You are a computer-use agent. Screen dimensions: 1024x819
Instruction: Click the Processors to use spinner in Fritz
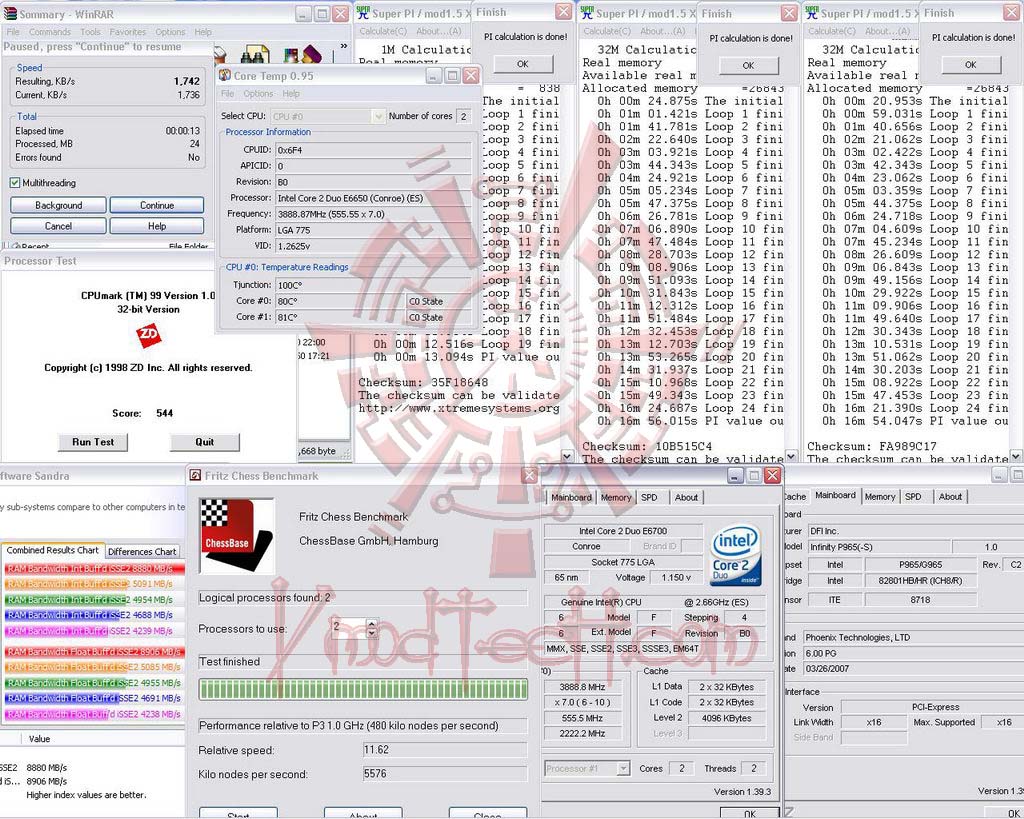point(372,628)
